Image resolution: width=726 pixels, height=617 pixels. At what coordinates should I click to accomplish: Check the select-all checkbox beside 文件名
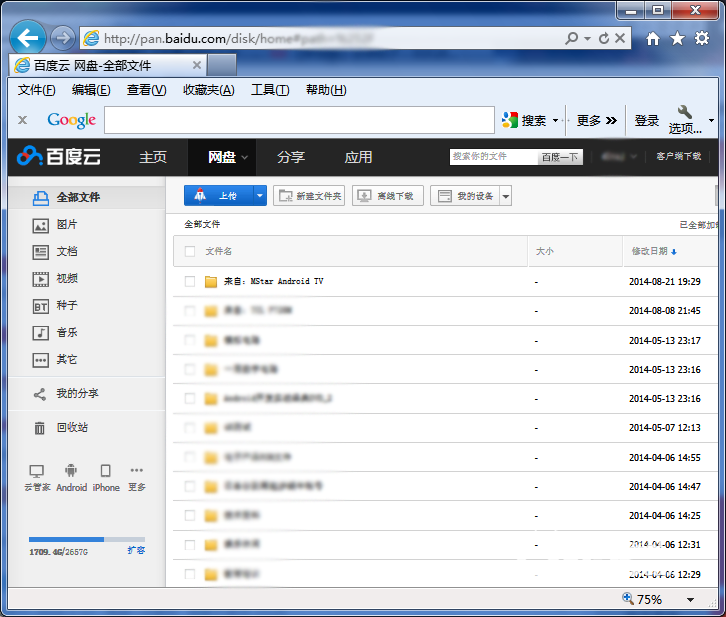(190, 251)
